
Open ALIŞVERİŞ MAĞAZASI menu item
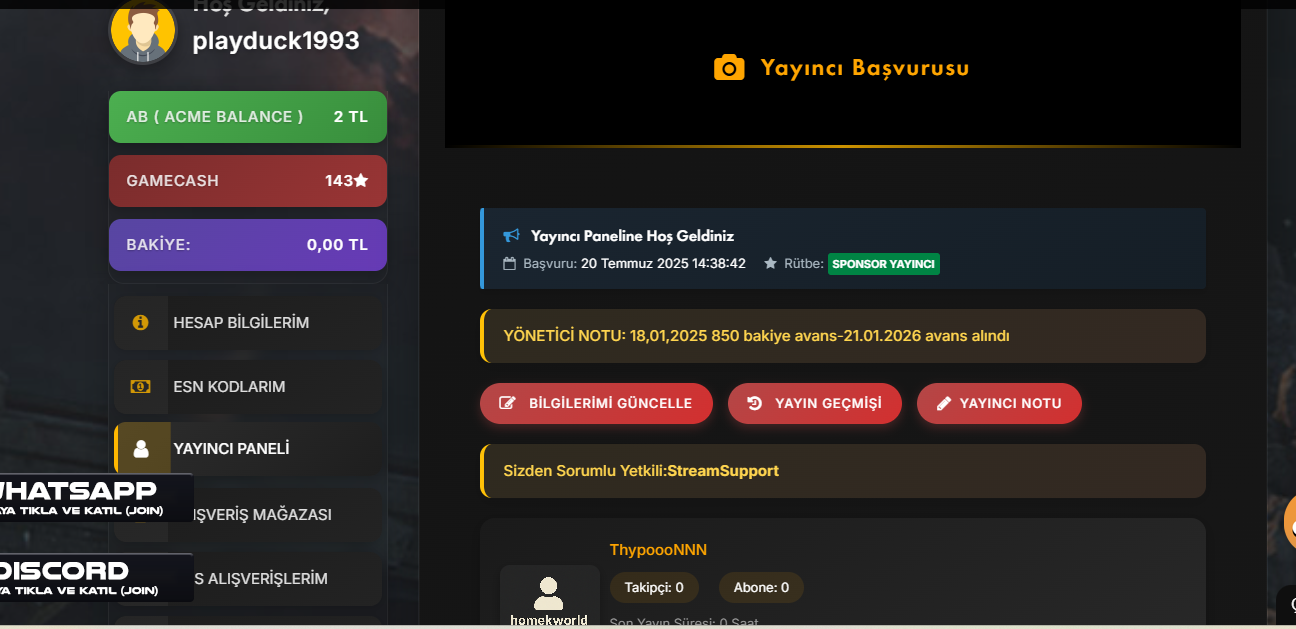[262, 514]
